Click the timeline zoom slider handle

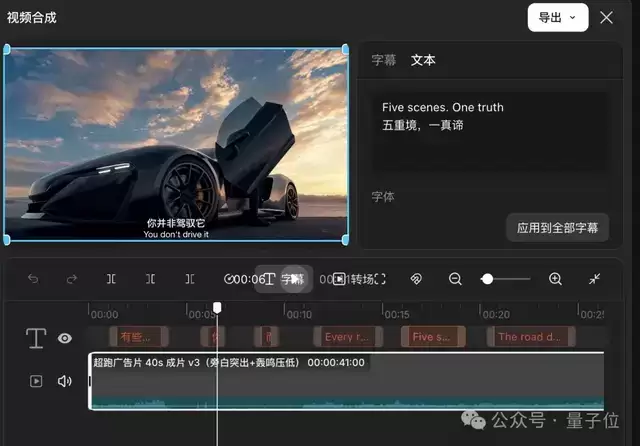[487, 279]
